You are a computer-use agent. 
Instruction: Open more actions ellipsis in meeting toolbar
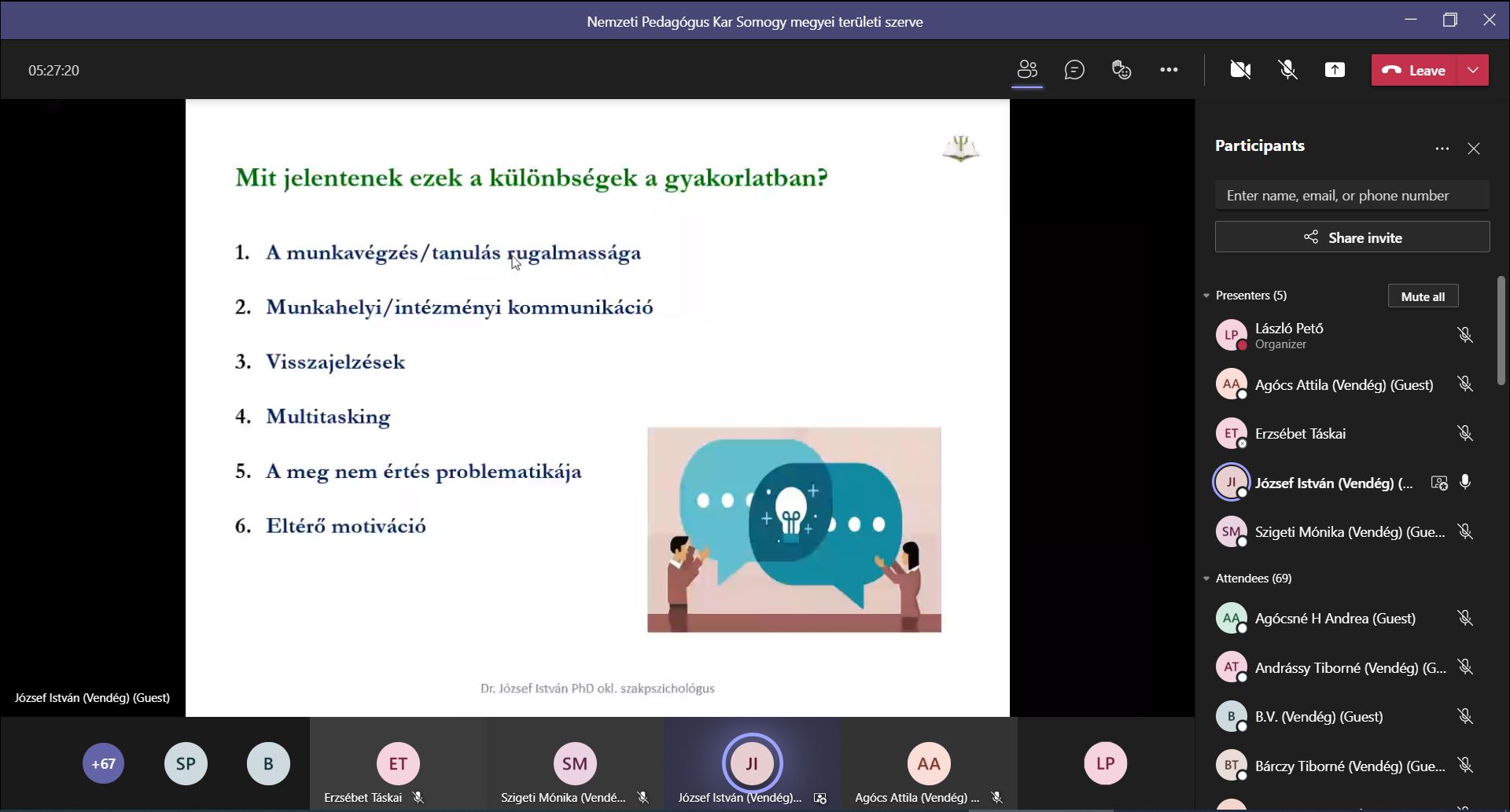click(x=1169, y=70)
